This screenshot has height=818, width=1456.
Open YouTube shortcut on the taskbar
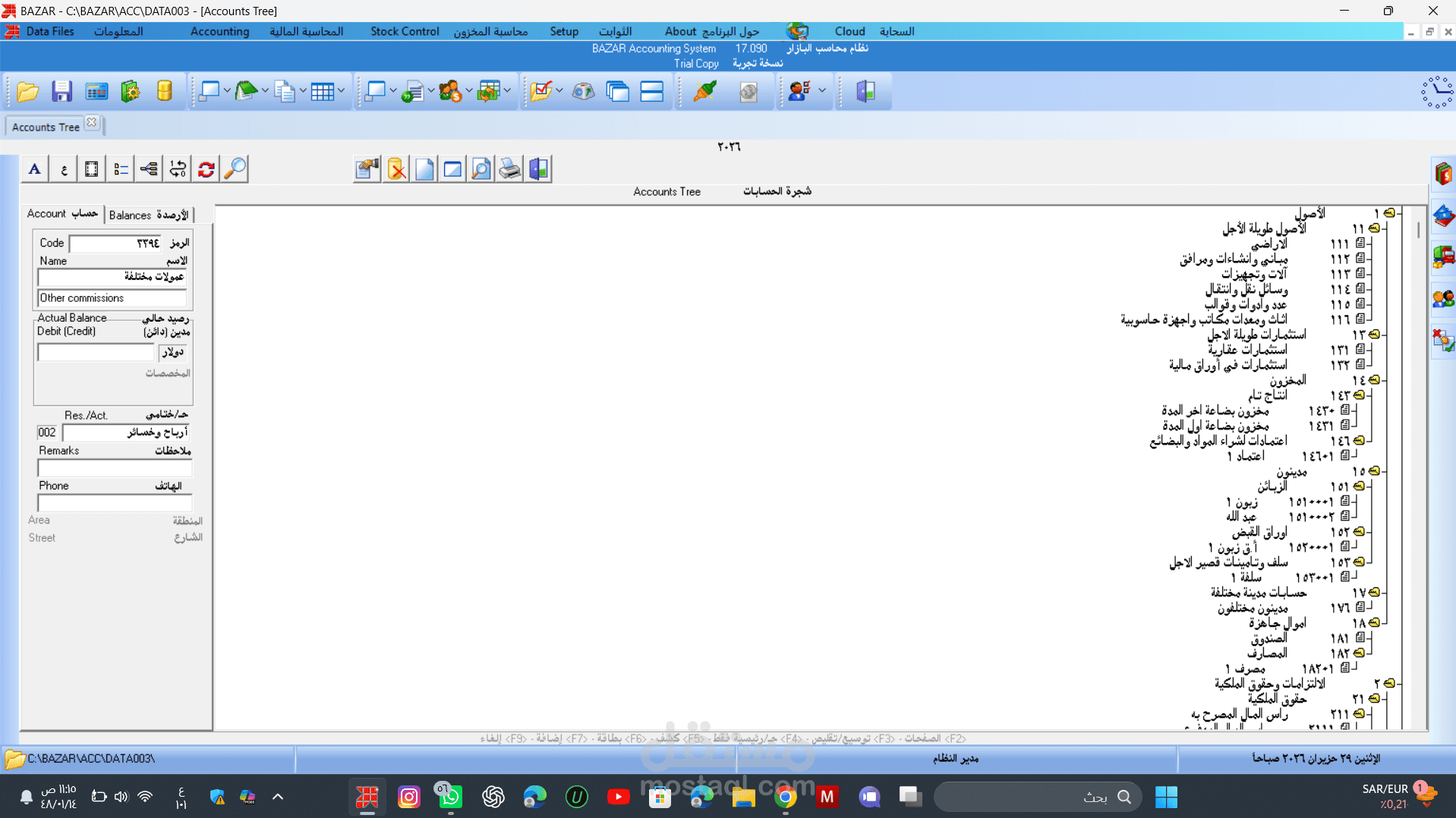coord(618,797)
